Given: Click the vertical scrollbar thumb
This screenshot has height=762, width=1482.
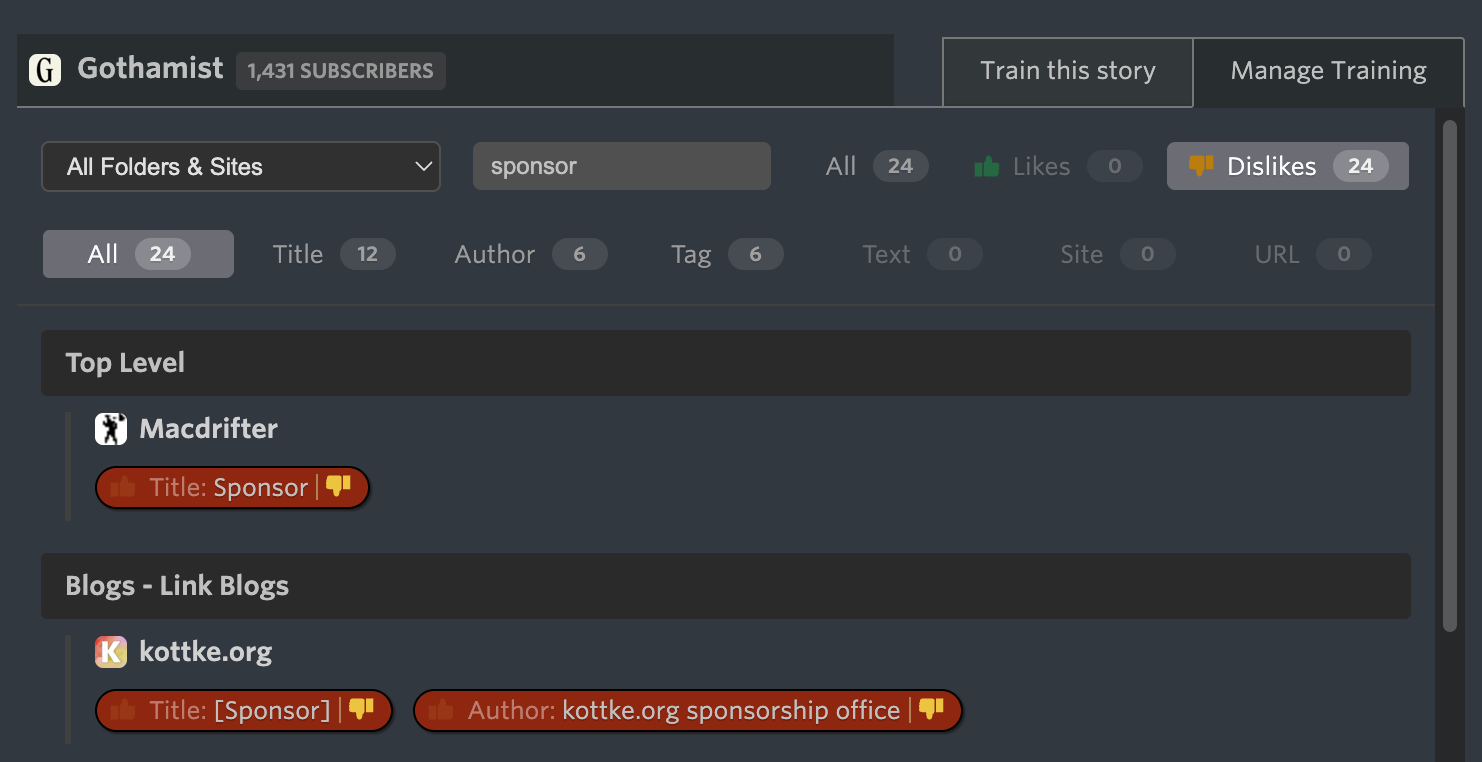Looking at the screenshot, I should (1450, 375).
